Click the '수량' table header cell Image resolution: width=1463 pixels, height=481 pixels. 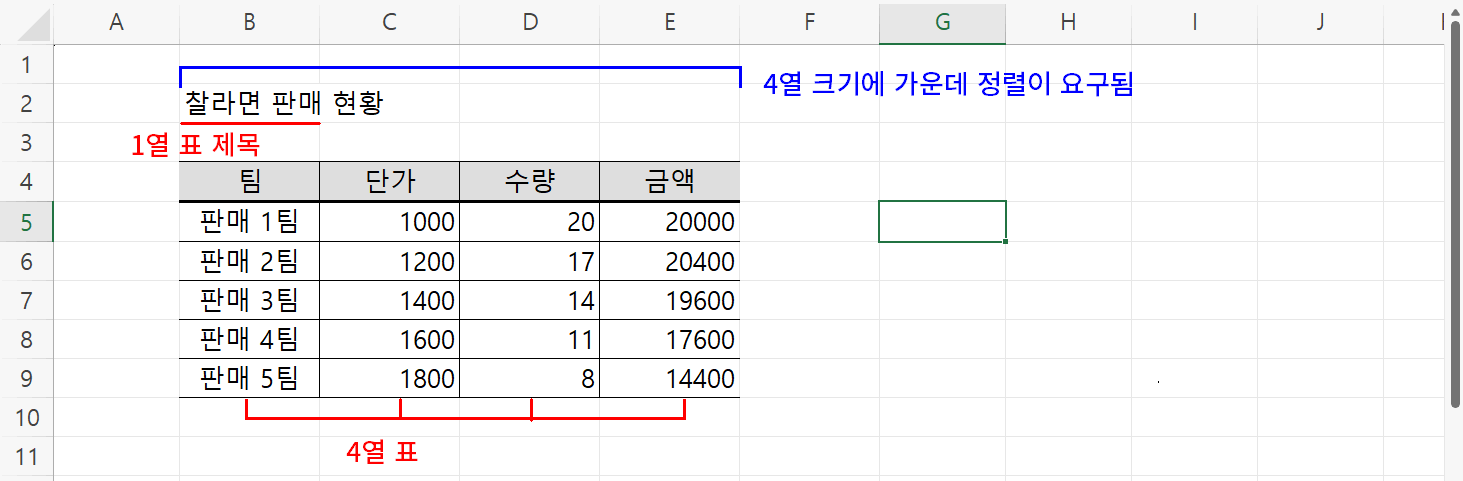point(529,182)
